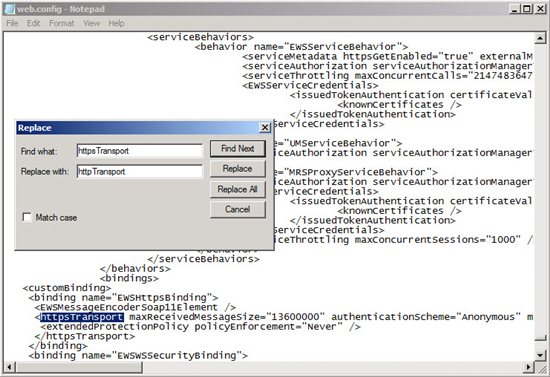Click into the Replace with field
Image resolution: width=550 pixels, height=377 pixels.
pyautogui.click(x=140, y=171)
